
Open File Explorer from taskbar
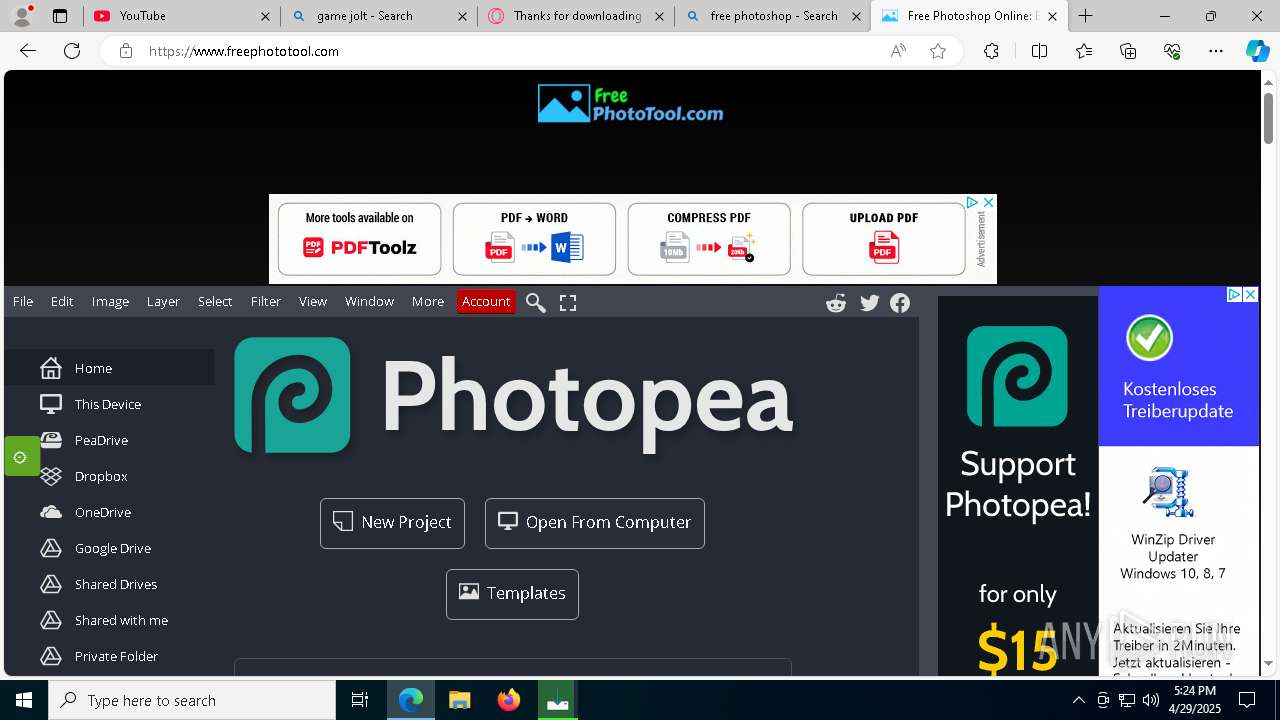[459, 700]
